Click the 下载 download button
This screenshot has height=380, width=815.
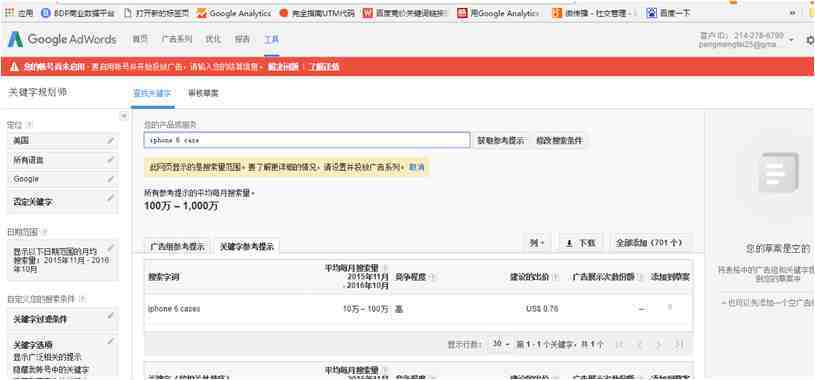581,243
